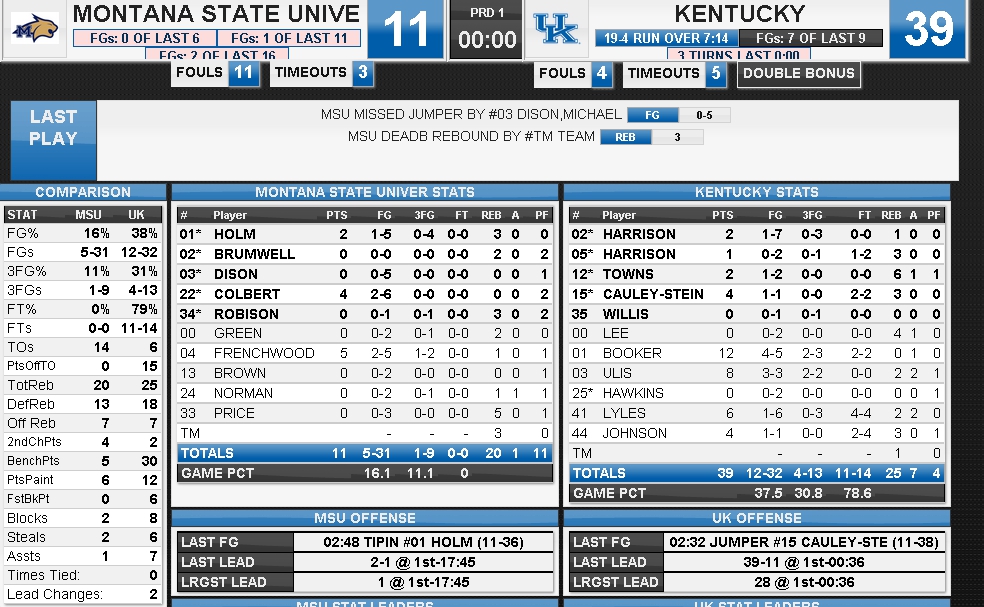Image resolution: width=984 pixels, height=607 pixels.
Task: Click Montana State's score of 11
Action: [x=405, y=30]
